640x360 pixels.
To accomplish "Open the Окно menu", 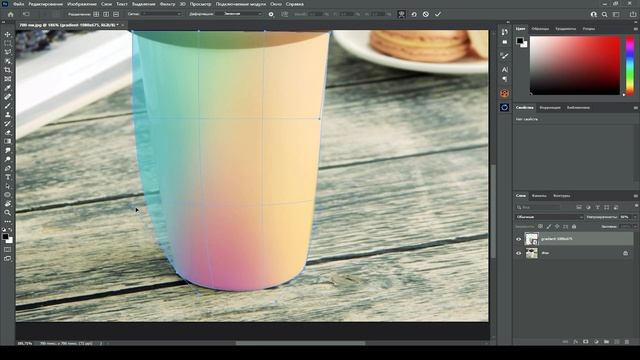I will tap(276, 4).
